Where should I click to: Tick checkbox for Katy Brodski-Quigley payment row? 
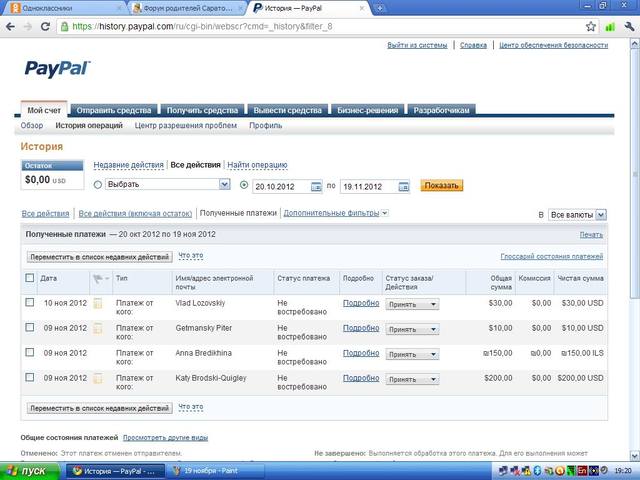tap(29, 378)
